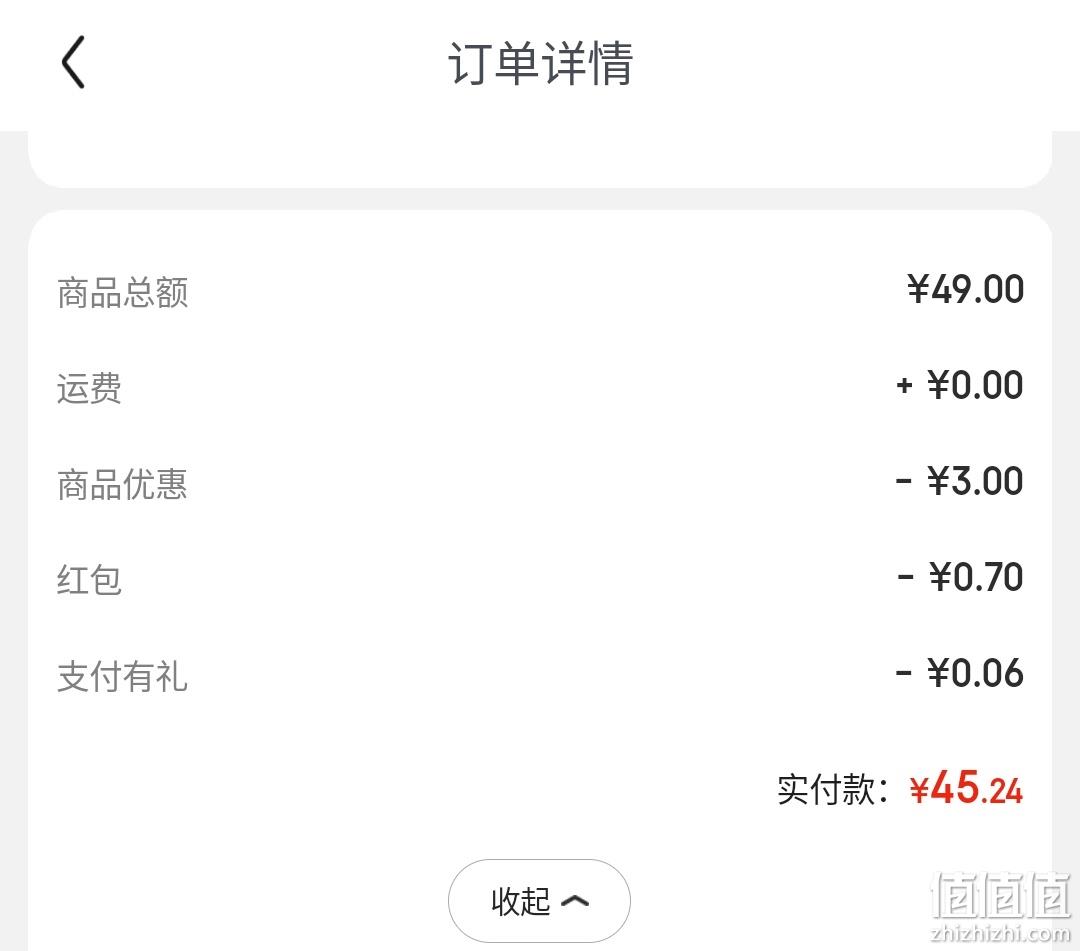The height and width of the screenshot is (951, 1080).
Task: Tap the upward chevron beside 收起
Action: pyautogui.click(x=575, y=901)
